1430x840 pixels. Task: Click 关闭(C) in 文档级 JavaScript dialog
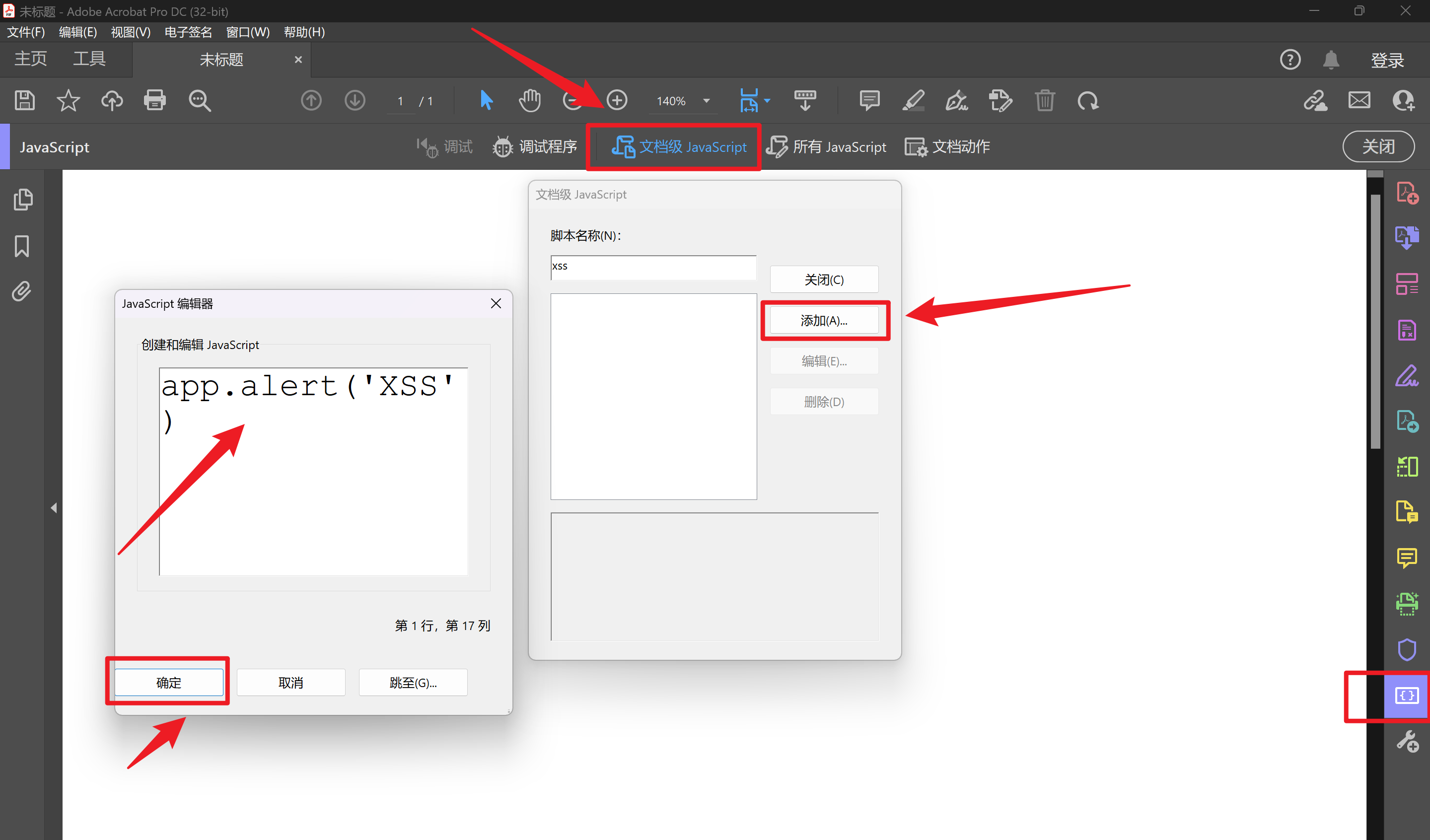click(x=824, y=279)
